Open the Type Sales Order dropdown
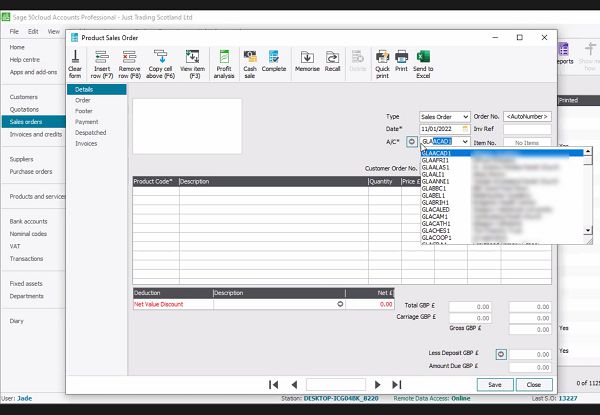Screen dimensions: 600x415 465,117
